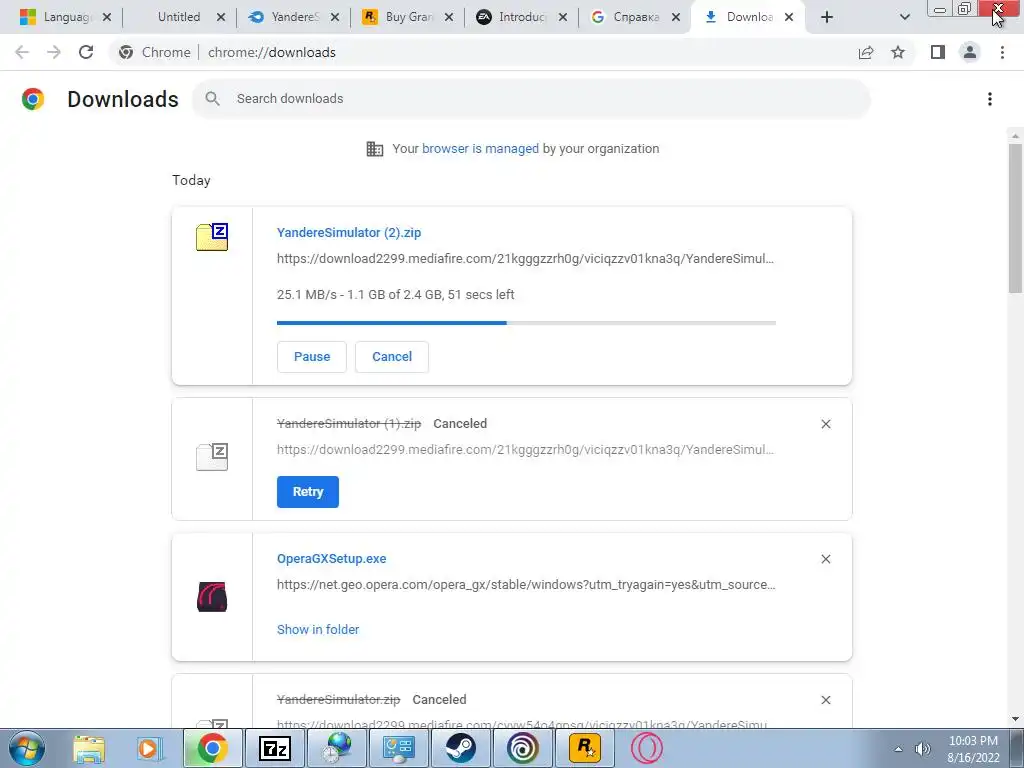Cancel the YandereSimulator (2).zip download
The height and width of the screenshot is (768, 1024).
point(392,357)
